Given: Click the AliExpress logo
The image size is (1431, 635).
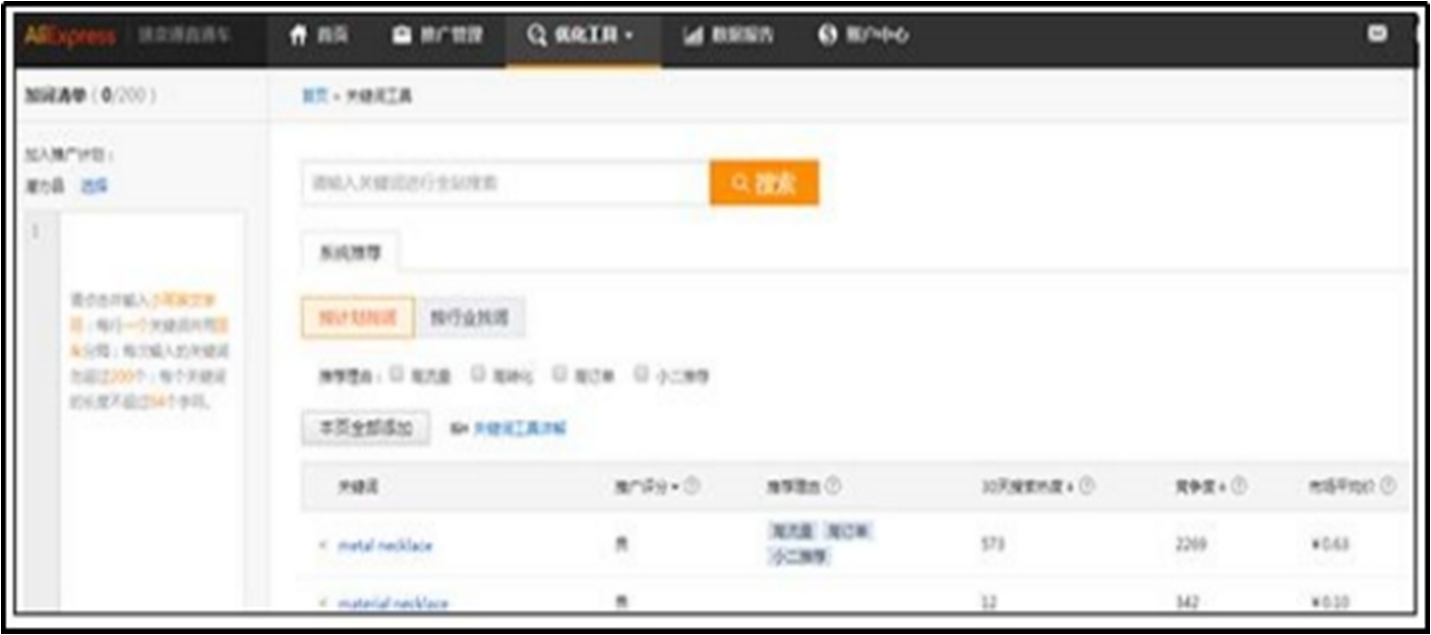Looking at the screenshot, I should (x=70, y=36).
